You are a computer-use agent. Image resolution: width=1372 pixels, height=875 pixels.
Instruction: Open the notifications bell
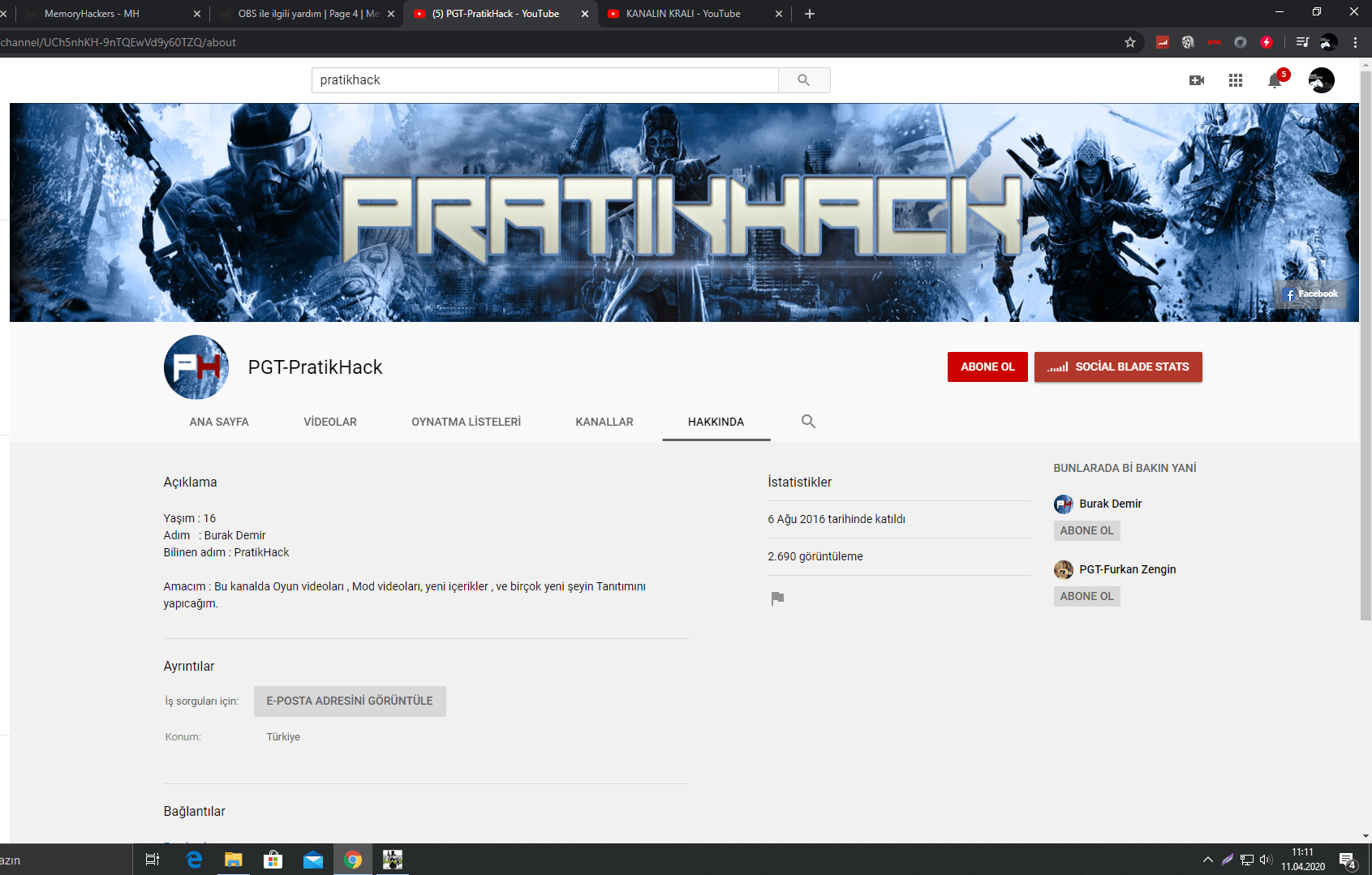1275,80
